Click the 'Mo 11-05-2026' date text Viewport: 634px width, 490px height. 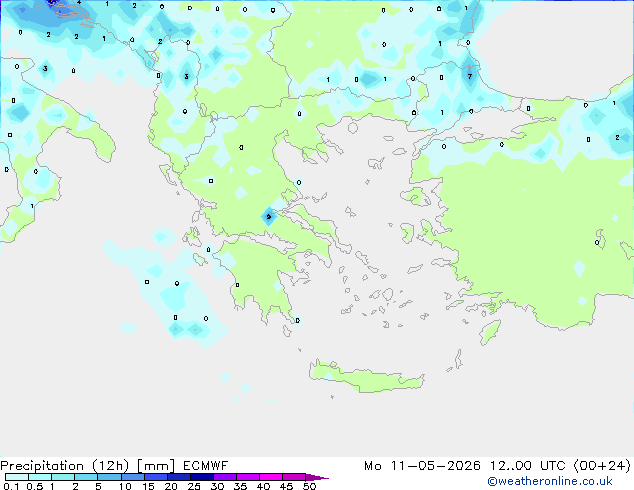click(422, 466)
